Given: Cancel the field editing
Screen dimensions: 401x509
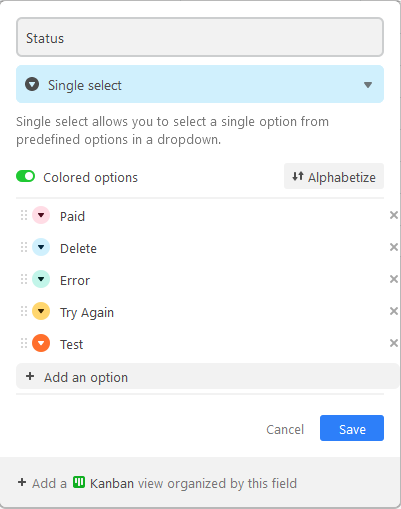Looking at the screenshot, I should 285,429.
